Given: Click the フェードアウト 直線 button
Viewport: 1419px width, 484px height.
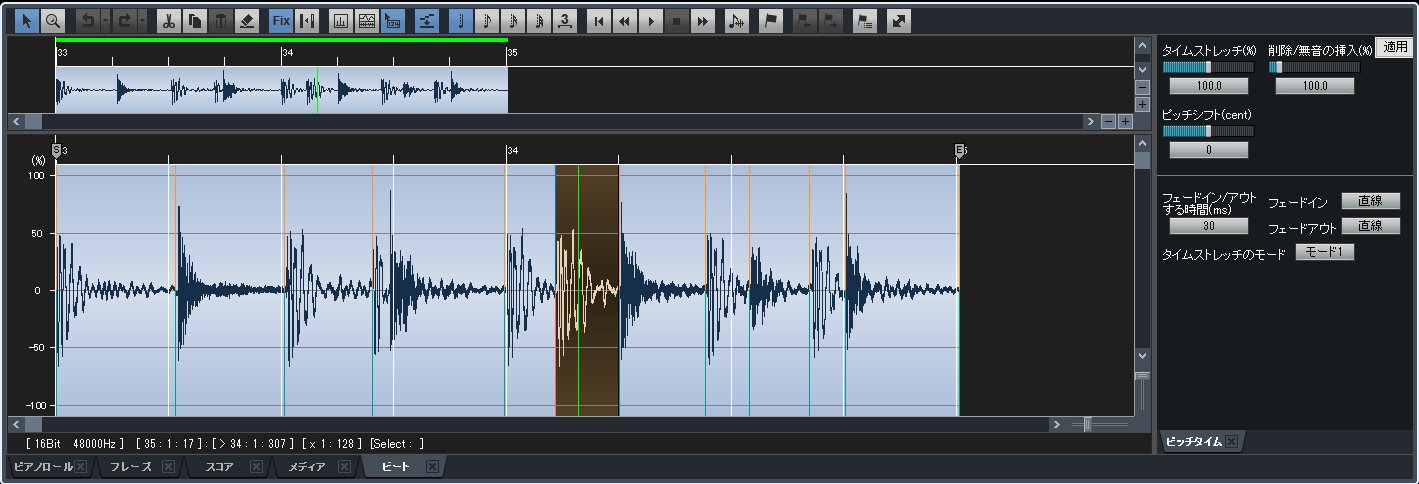Looking at the screenshot, I should point(1370,226).
